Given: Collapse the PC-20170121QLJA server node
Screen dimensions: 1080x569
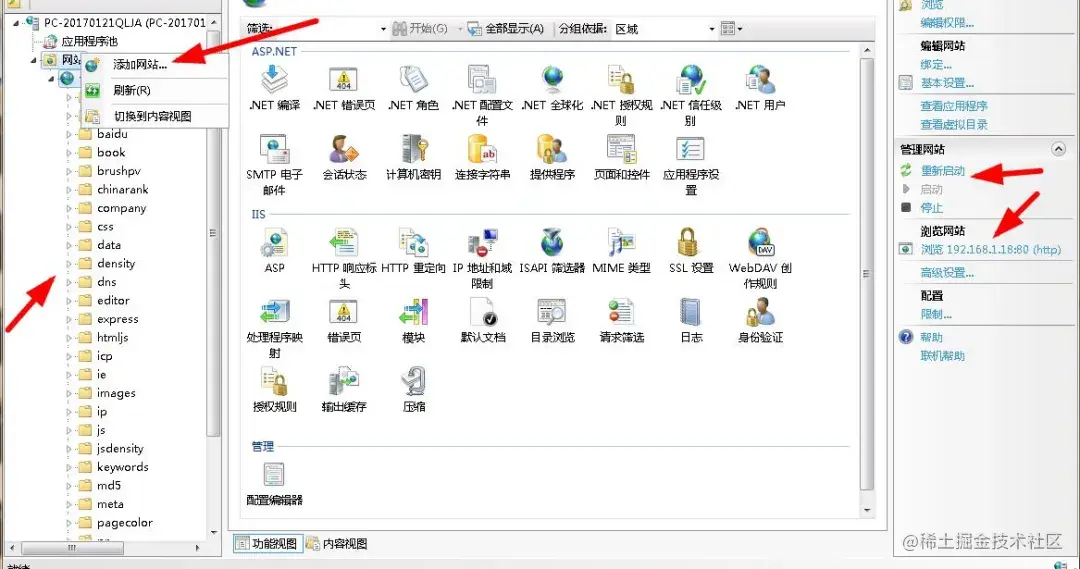Looking at the screenshot, I should coord(16,23).
